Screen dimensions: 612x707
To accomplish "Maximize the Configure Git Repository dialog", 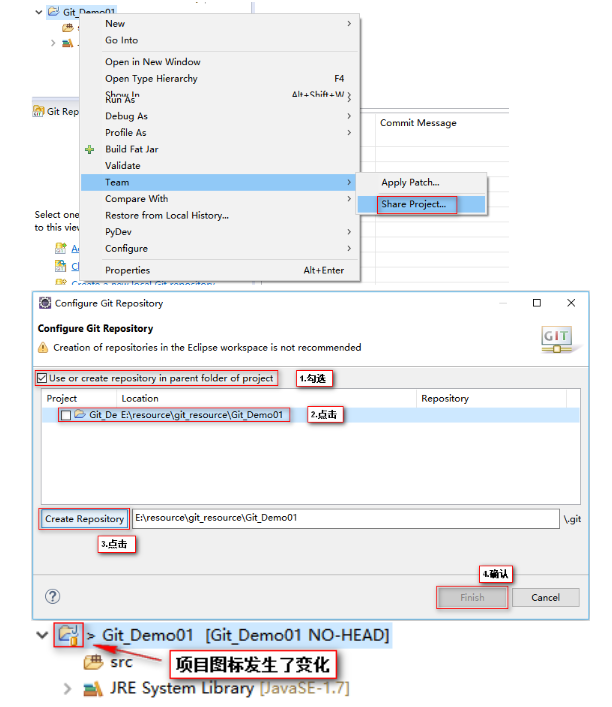I will pos(537,303).
